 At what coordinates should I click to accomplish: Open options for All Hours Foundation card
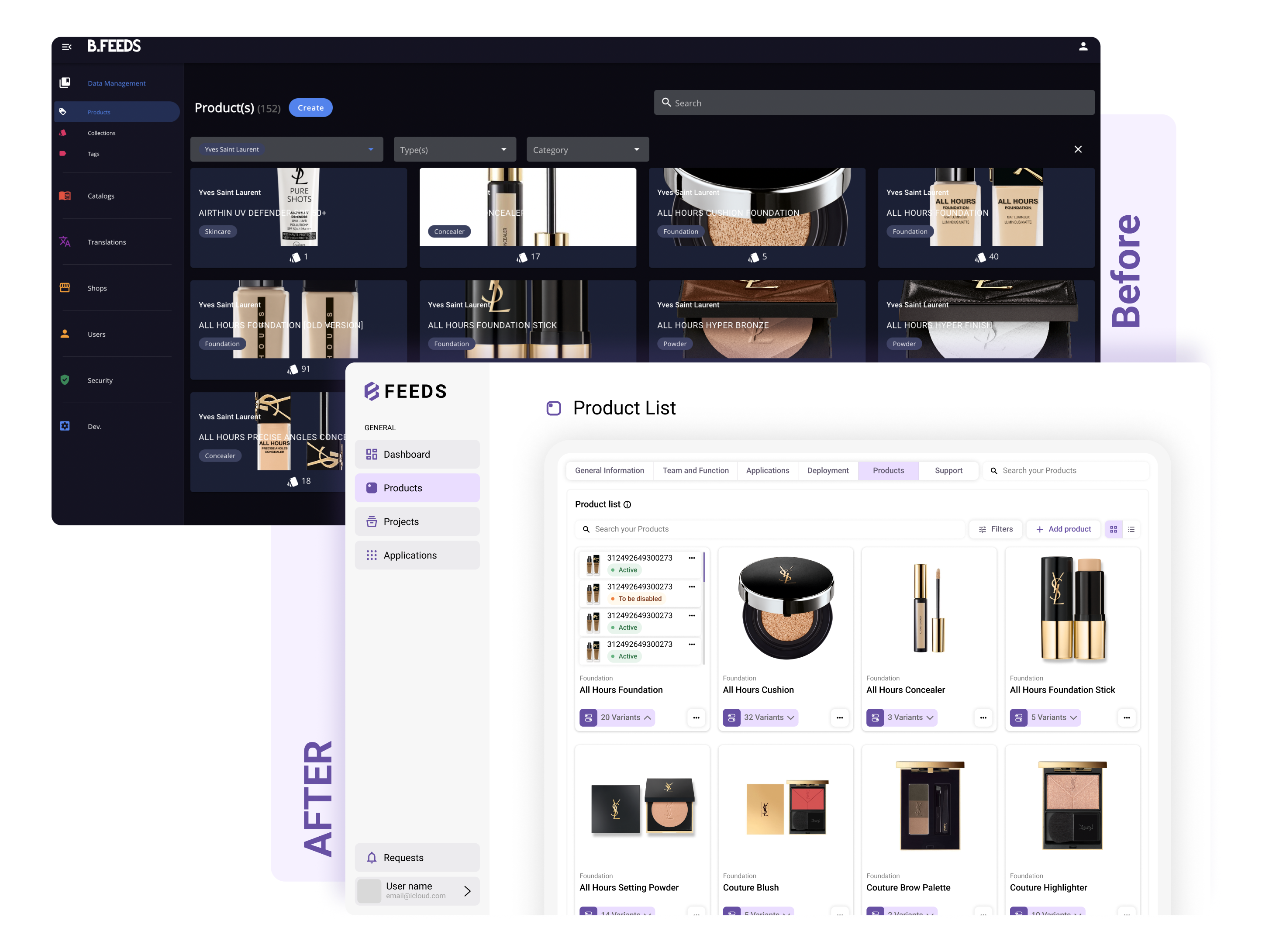pyautogui.click(x=696, y=717)
